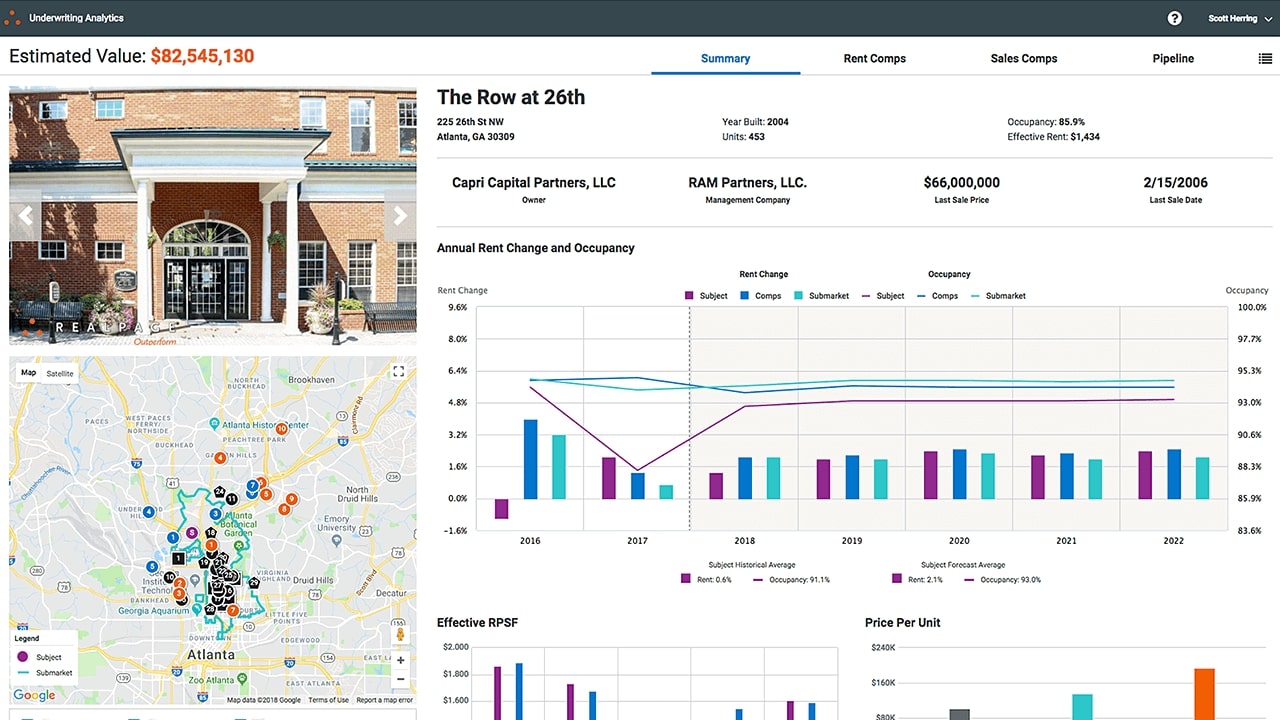This screenshot has height=720, width=1280.
Task: Toggle fullscreen map view icon
Action: [x=399, y=372]
